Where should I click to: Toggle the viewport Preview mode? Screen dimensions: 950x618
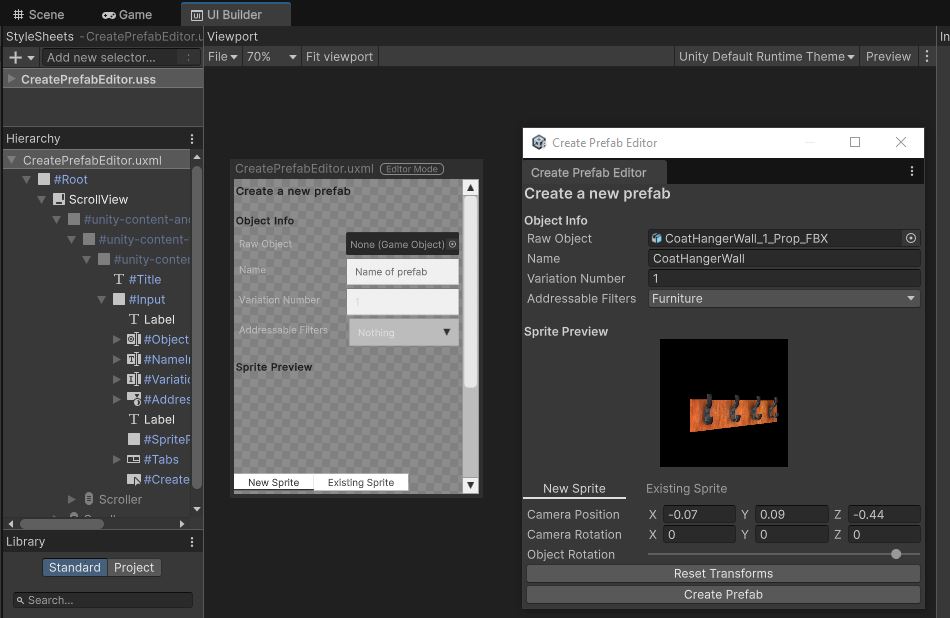tap(888, 57)
